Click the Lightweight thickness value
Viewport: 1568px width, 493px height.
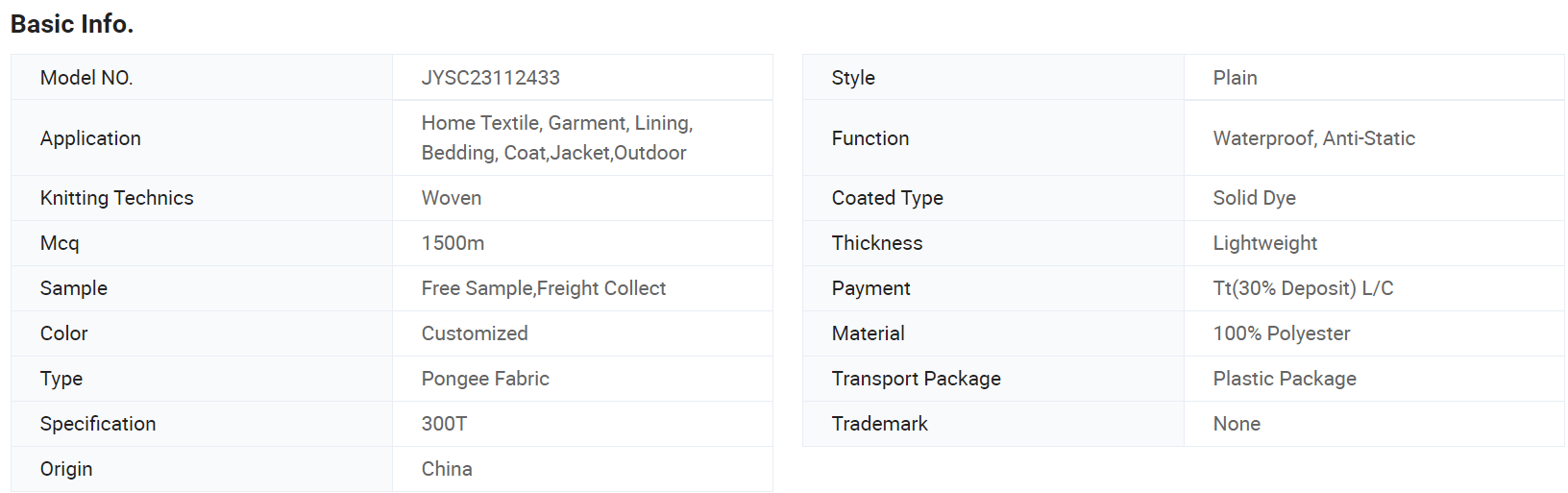(x=1264, y=243)
